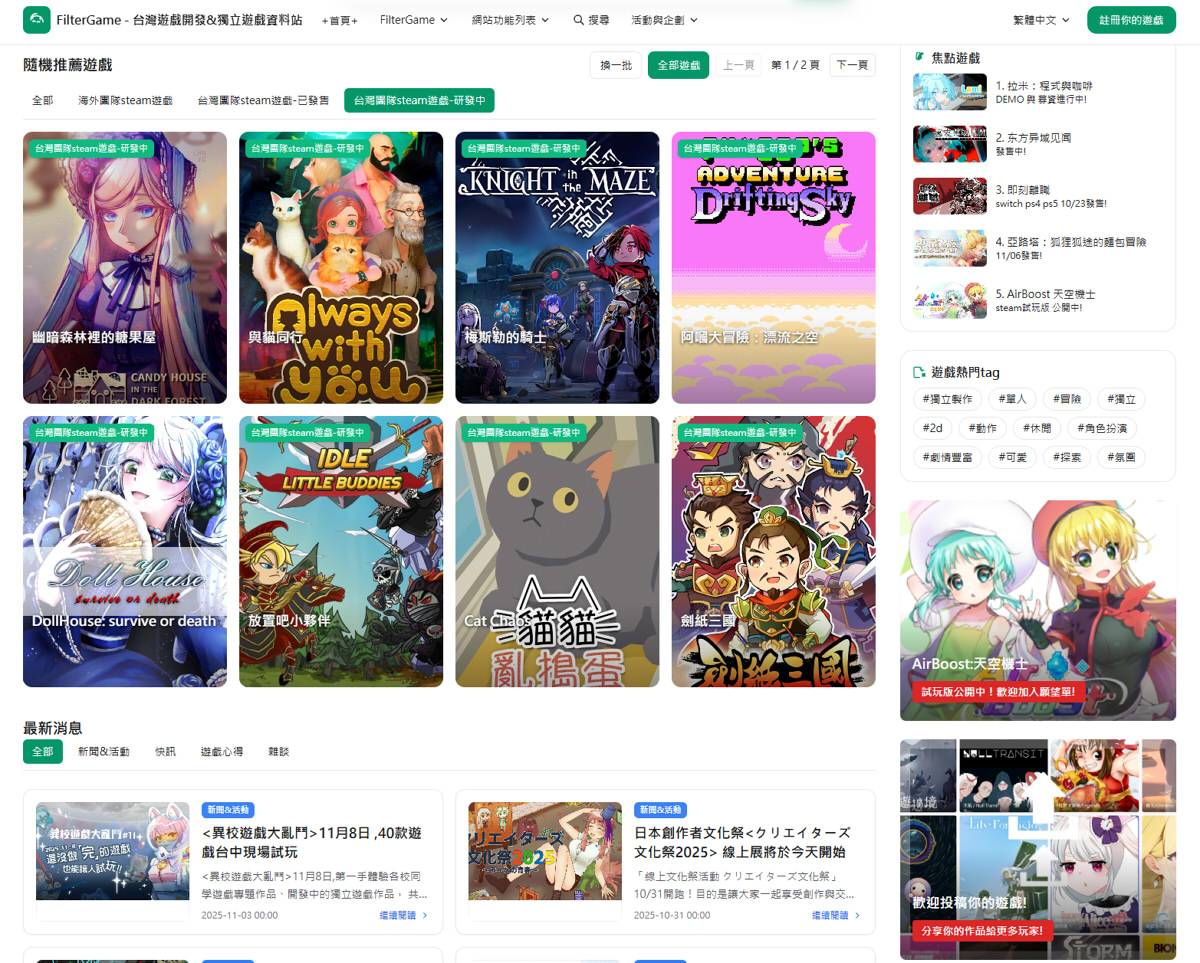This screenshot has width=1200, height=963.
Task: Open 拉米：程式與咖啡 focus game thumbnail
Action: coord(949,92)
